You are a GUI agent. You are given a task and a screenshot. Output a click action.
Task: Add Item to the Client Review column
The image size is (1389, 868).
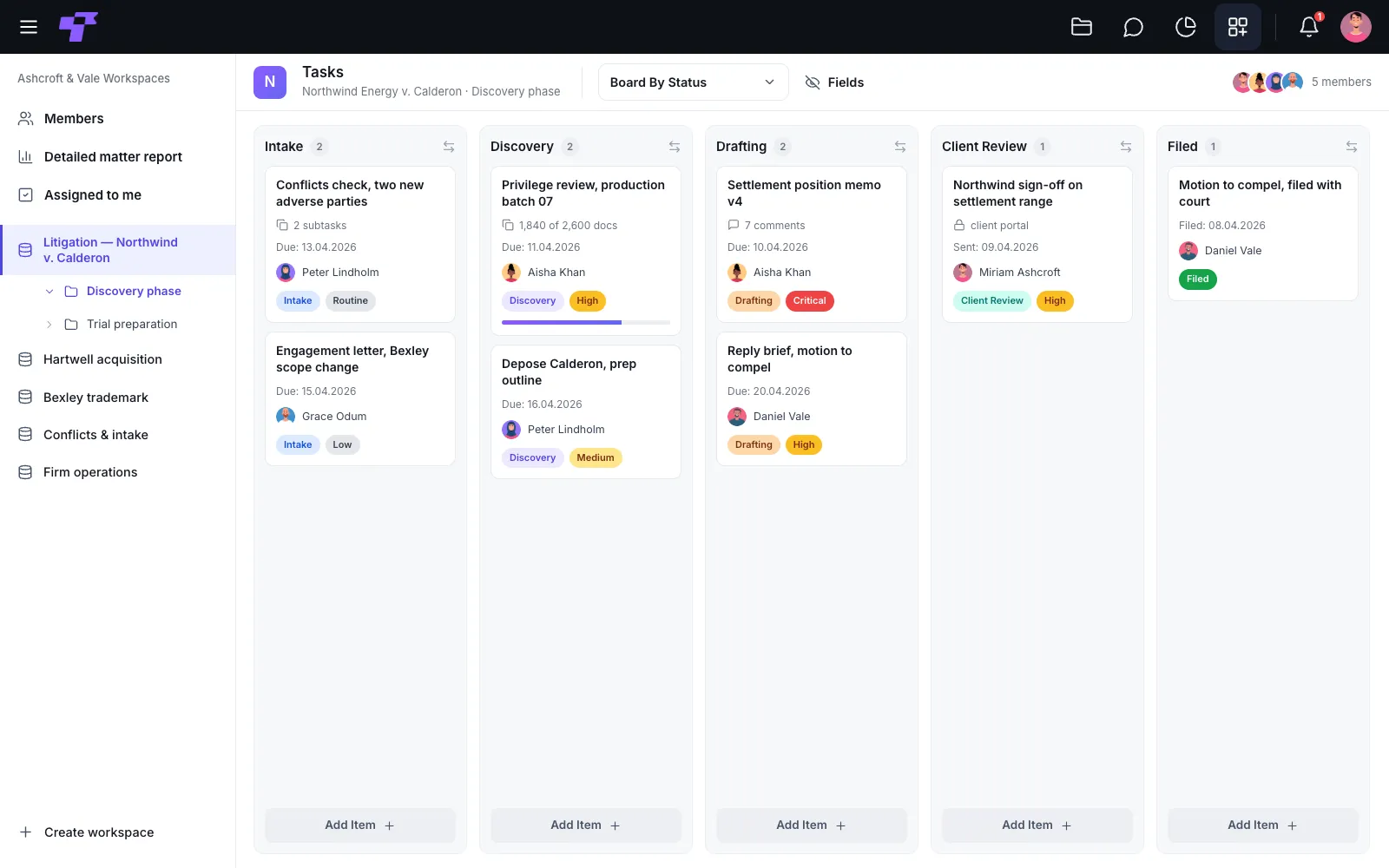click(1037, 825)
